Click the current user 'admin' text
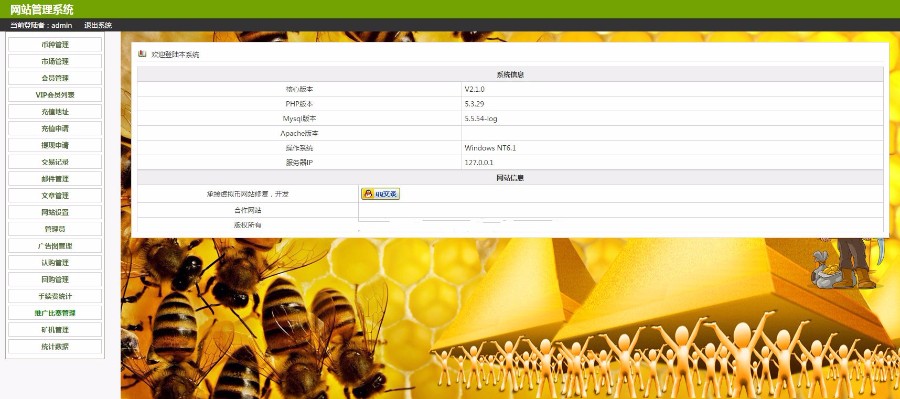The height and width of the screenshot is (399, 900). pos(62,25)
